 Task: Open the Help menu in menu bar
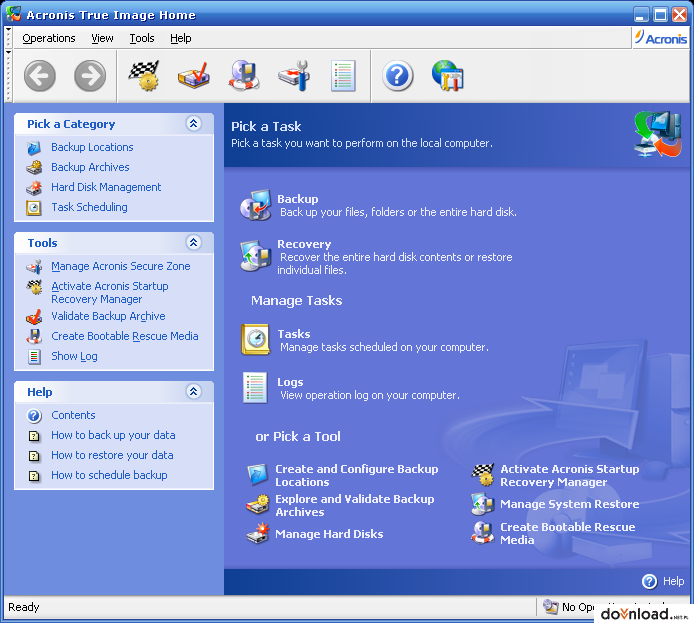pyautogui.click(x=181, y=38)
